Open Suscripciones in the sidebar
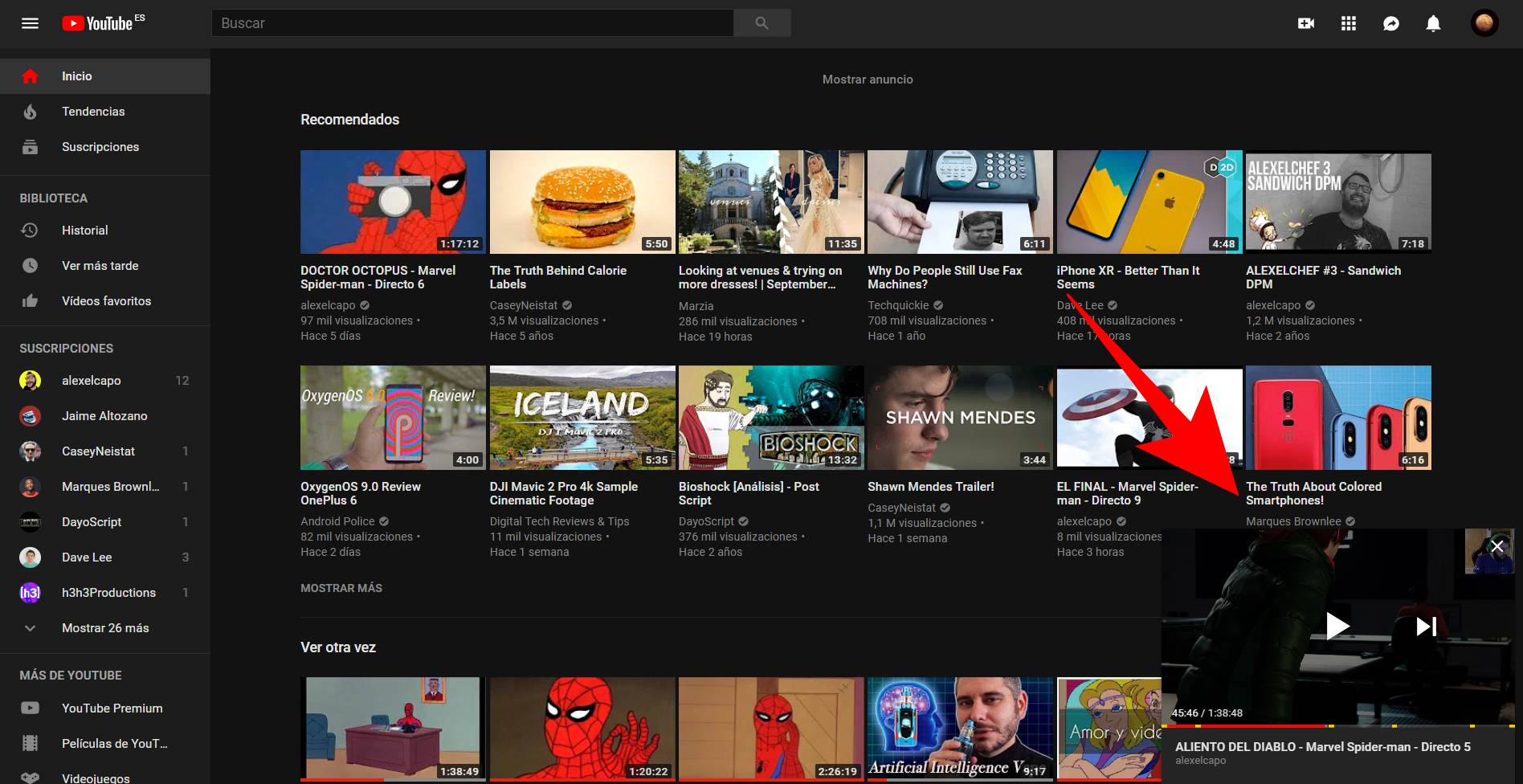 pyautogui.click(x=105, y=147)
